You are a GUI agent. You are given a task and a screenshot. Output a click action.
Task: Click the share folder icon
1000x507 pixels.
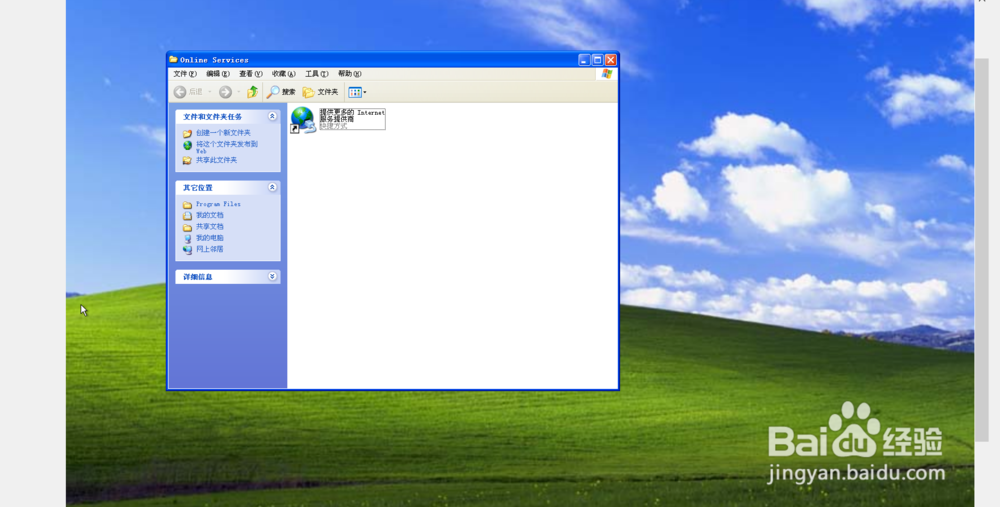[187, 161]
